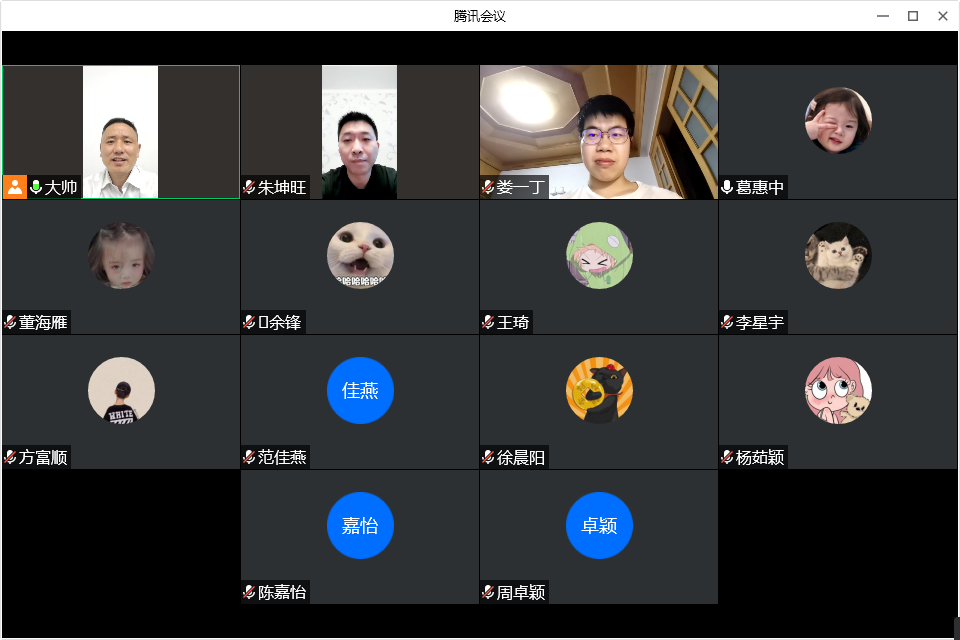This screenshot has height=640, width=960.
Task: Click muted microphone icon beside 娄一丁
Action: coord(488,187)
